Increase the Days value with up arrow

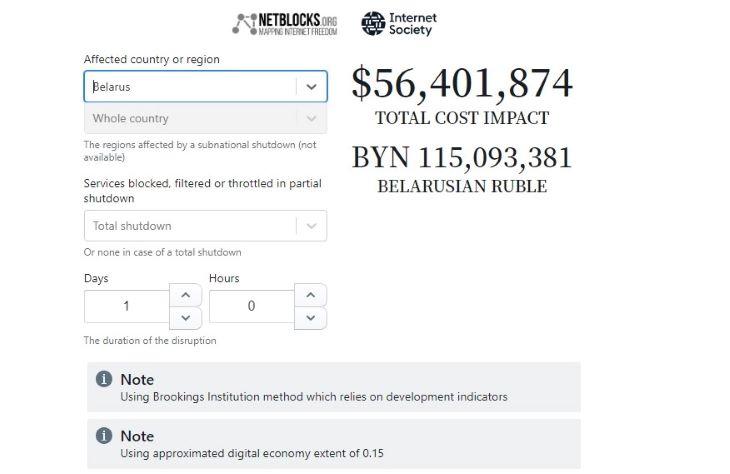coord(186,295)
